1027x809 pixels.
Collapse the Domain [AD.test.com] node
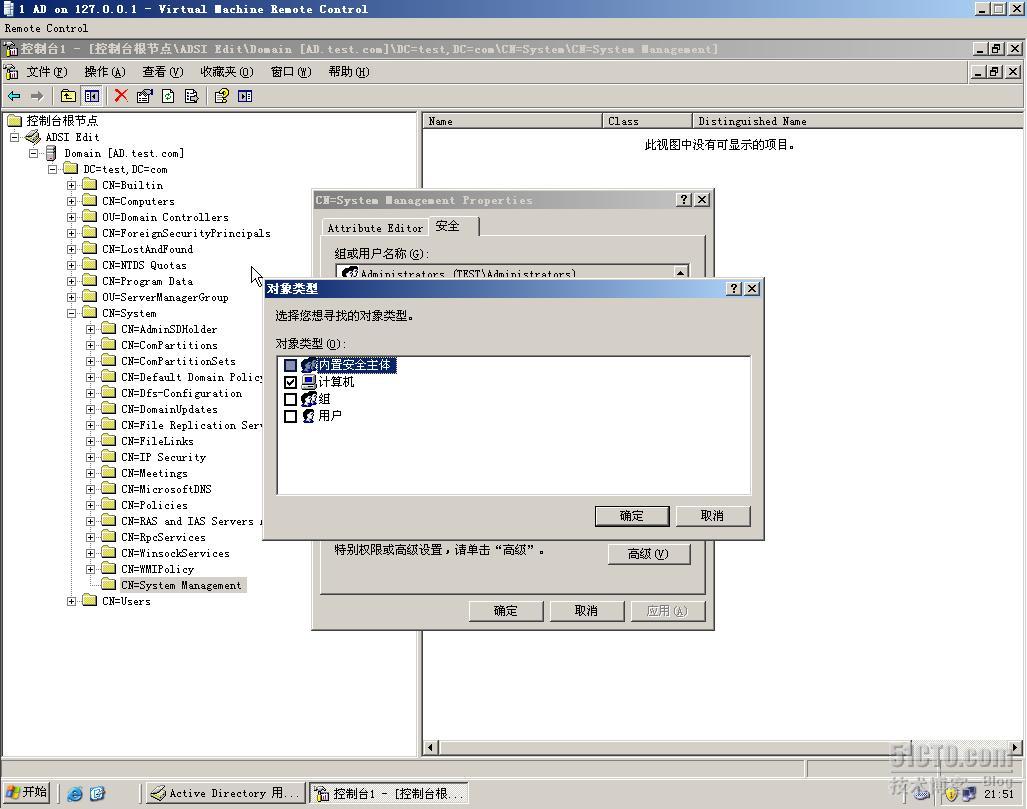[x=33, y=153]
